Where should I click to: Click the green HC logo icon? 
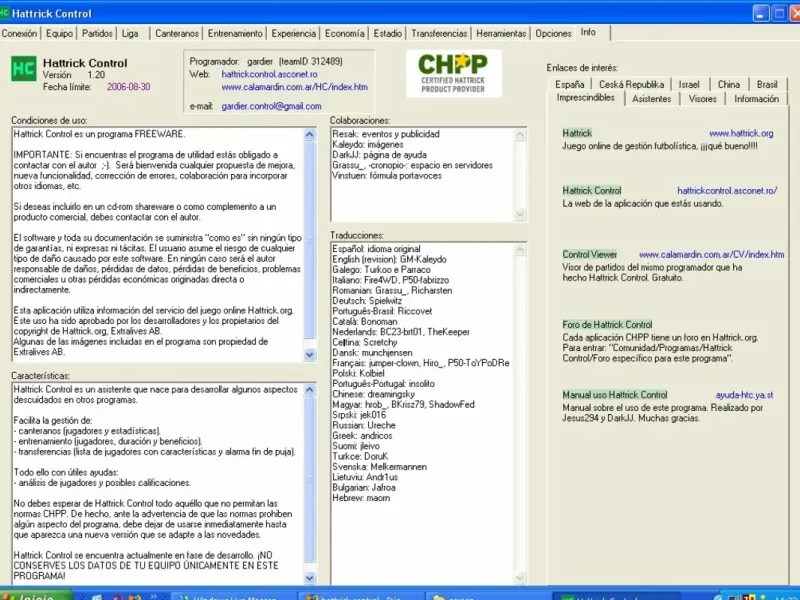23,68
